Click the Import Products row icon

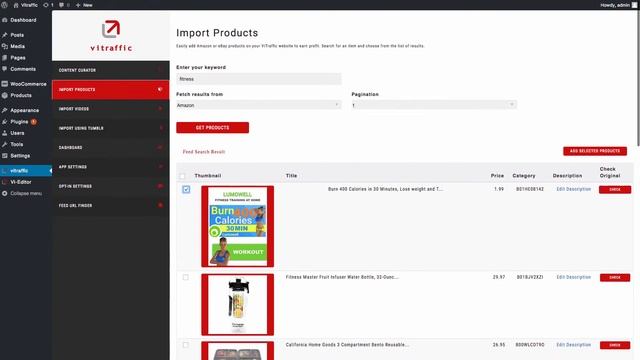coord(160,89)
